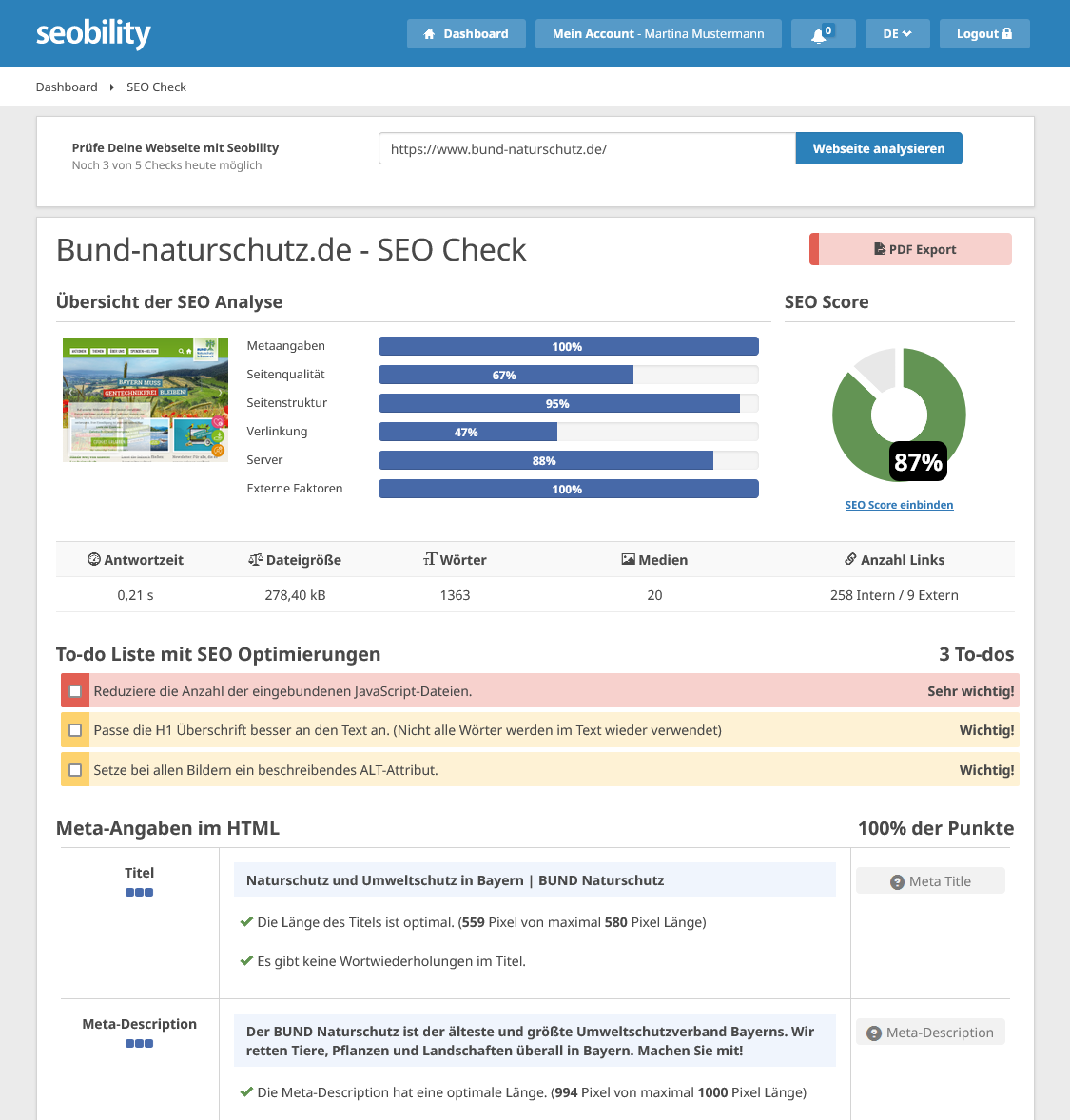1070x1120 pixels.
Task: Click the 3 To-dos counter
Action: click(x=977, y=654)
